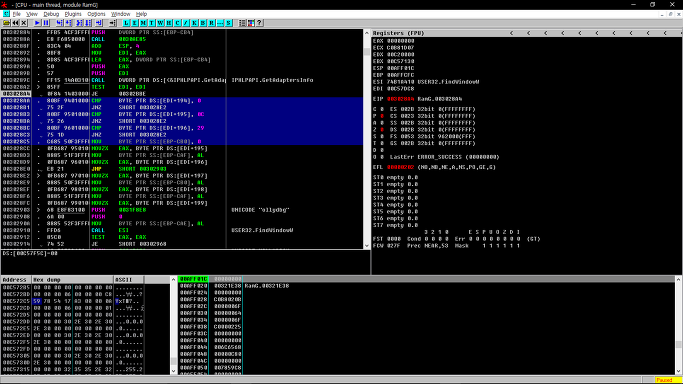Click the Go to address icon

click(x=112, y=23)
